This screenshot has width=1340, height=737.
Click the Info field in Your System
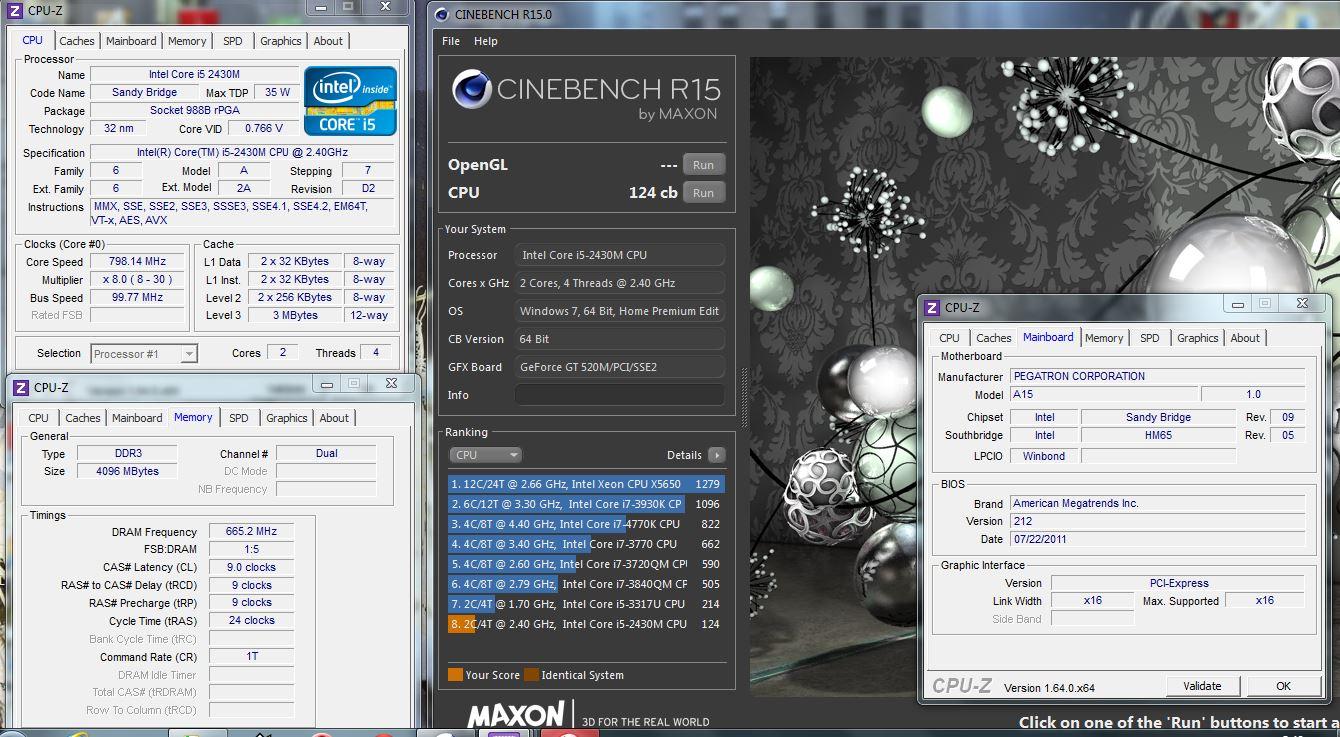(x=619, y=395)
